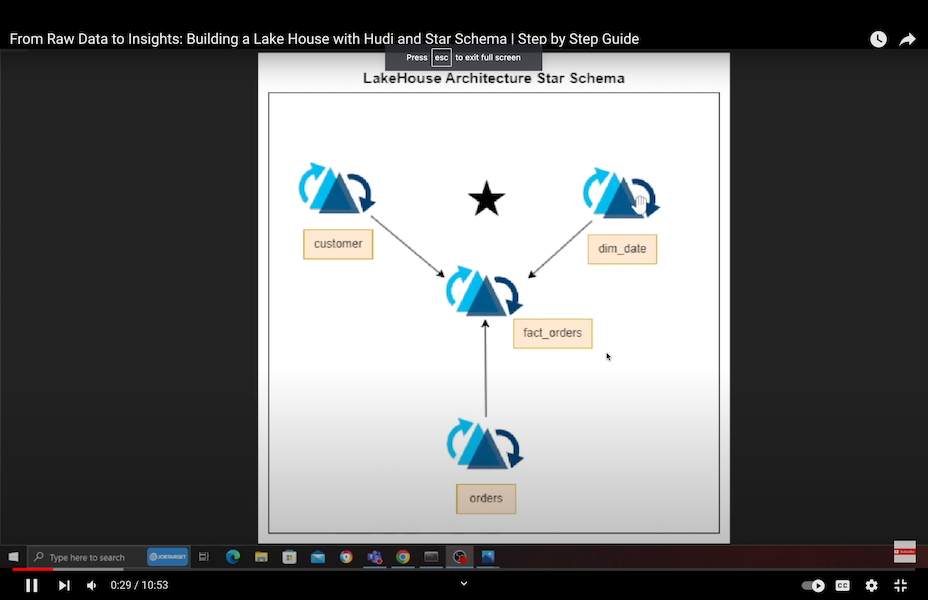This screenshot has width=928, height=600.
Task: Open Microsoft Edge from the taskbar
Action: [233, 557]
